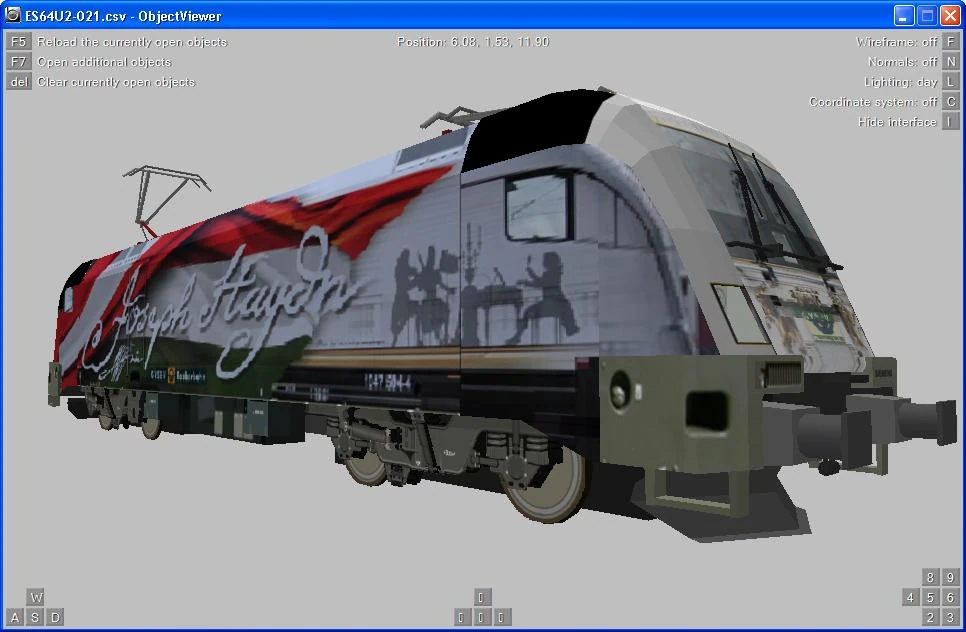Toggle coordinate system with the C key
The image size is (966, 632).
(951, 102)
